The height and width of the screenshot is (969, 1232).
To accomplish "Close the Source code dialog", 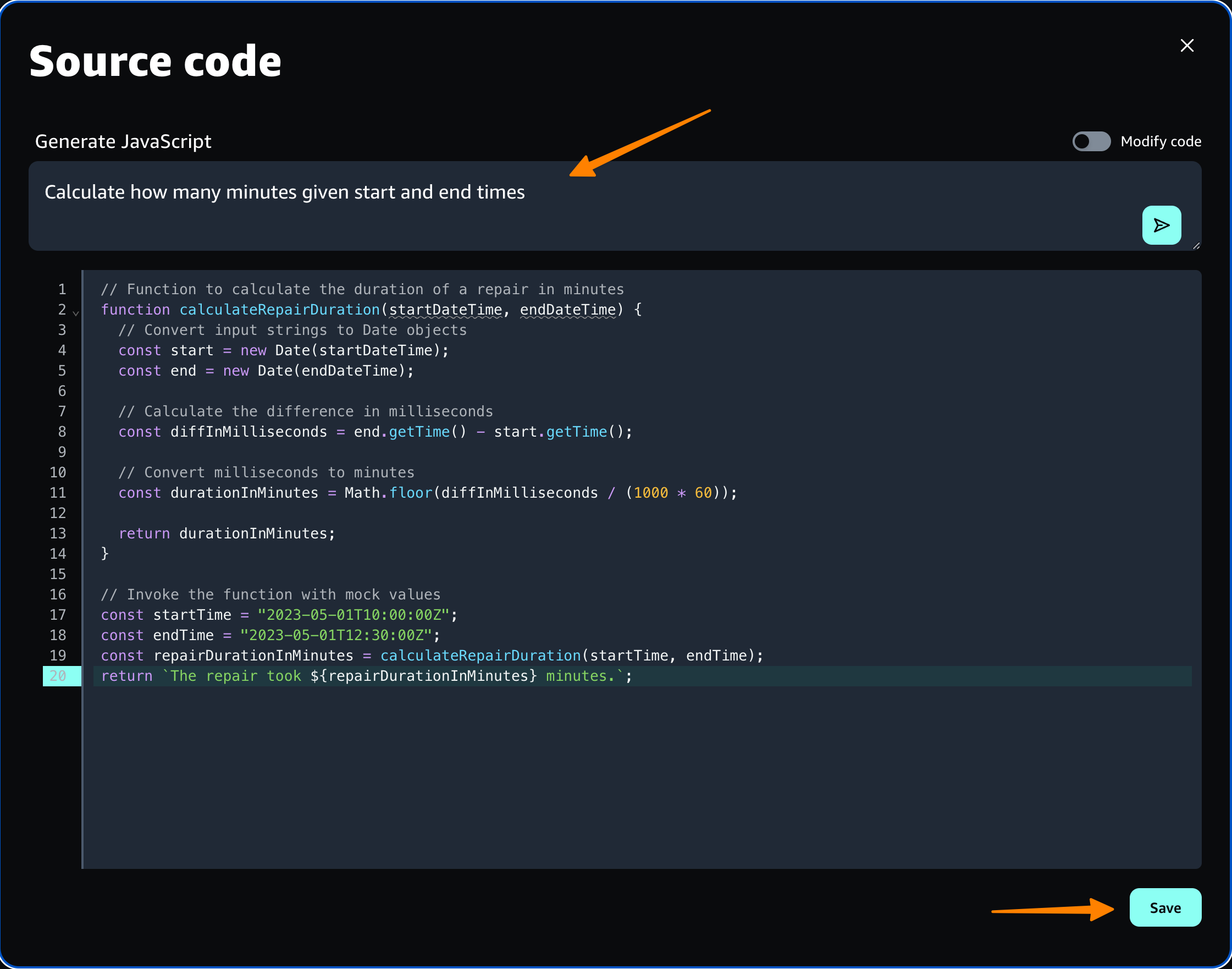I will coord(1186,46).
